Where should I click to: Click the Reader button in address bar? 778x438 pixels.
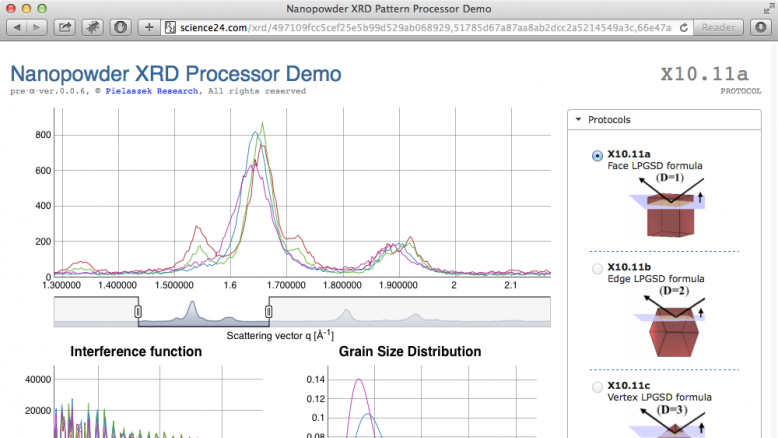[x=718, y=27]
